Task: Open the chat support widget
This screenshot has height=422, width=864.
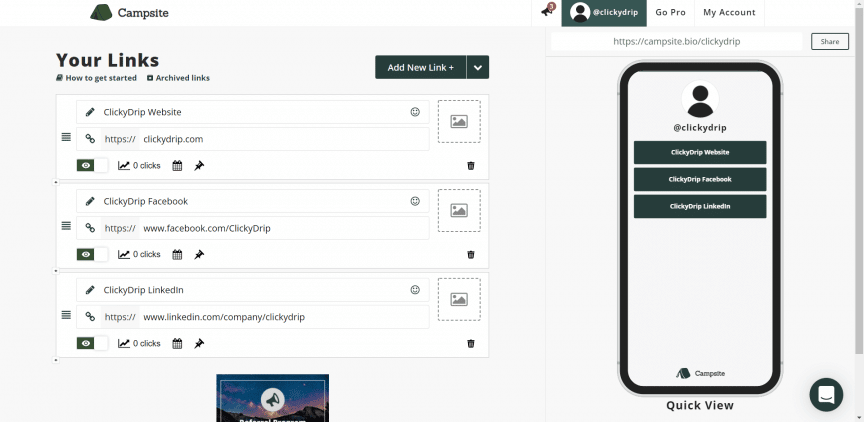Action: click(826, 395)
